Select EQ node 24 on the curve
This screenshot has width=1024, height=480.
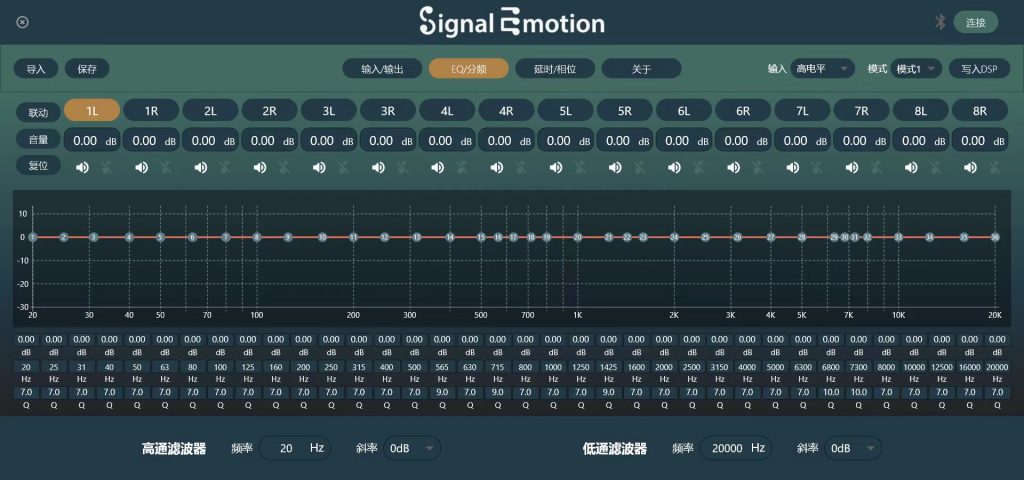674,238
